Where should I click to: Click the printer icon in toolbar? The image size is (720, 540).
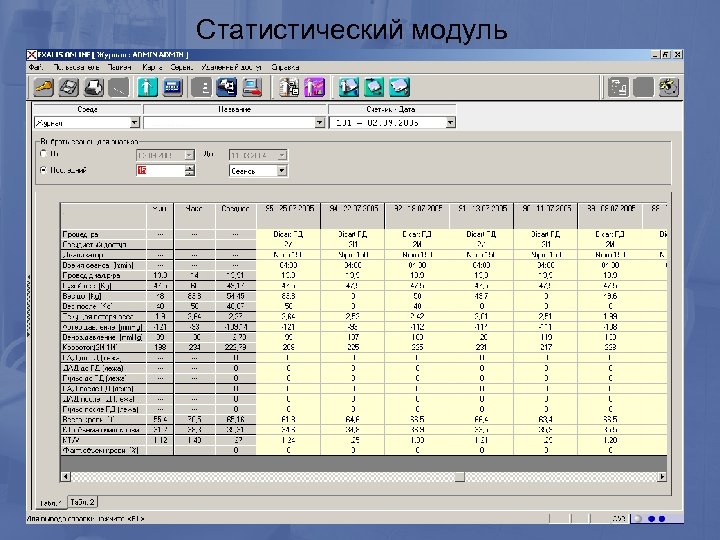[x=93, y=87]
